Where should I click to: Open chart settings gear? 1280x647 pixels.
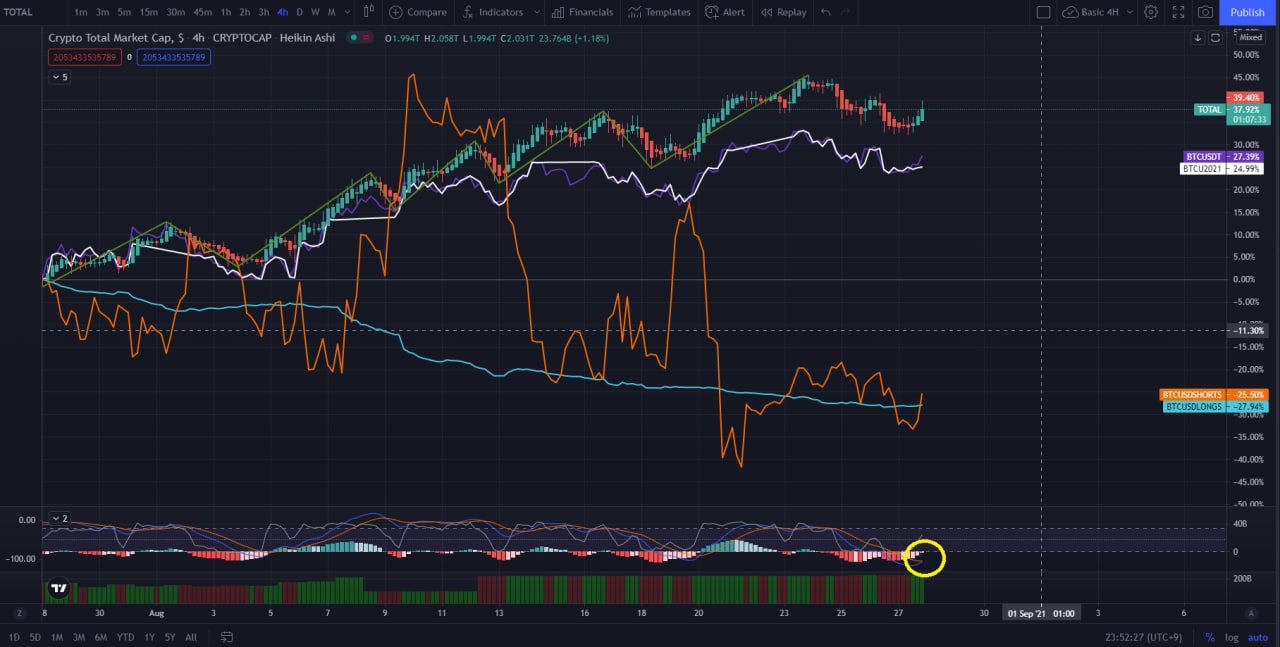(1151, 12)
